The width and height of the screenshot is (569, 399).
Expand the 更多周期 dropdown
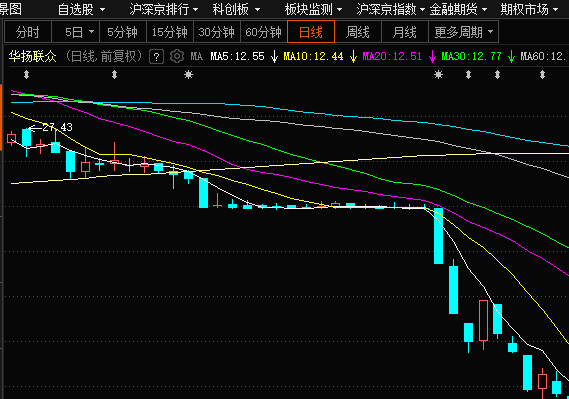point(463,32)
